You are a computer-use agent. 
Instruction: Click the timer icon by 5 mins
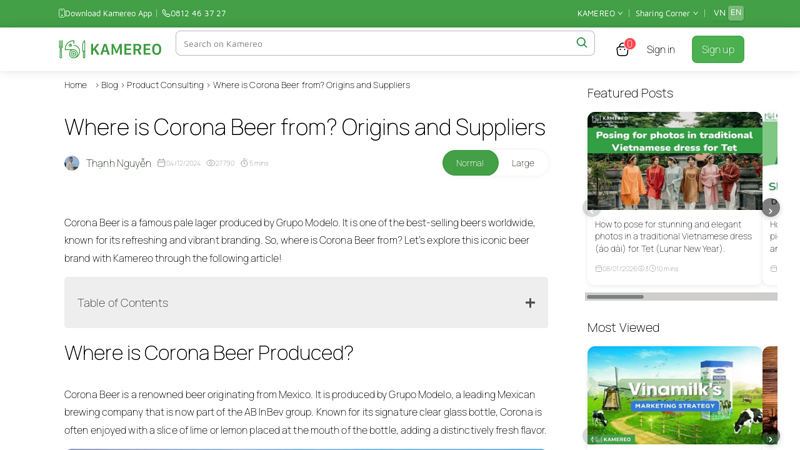(244, 163)
